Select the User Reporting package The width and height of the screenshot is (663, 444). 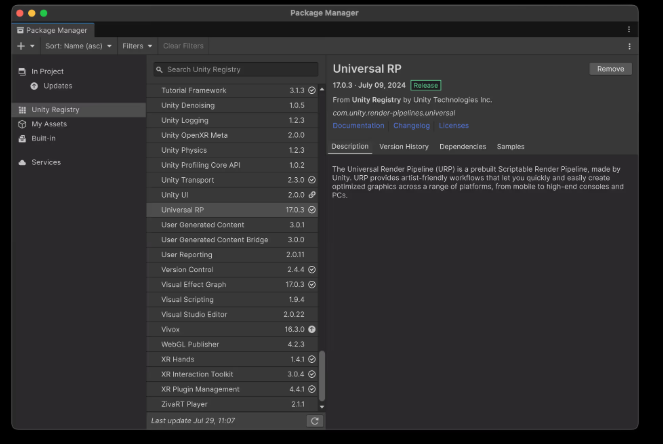(x=233, y=255)
